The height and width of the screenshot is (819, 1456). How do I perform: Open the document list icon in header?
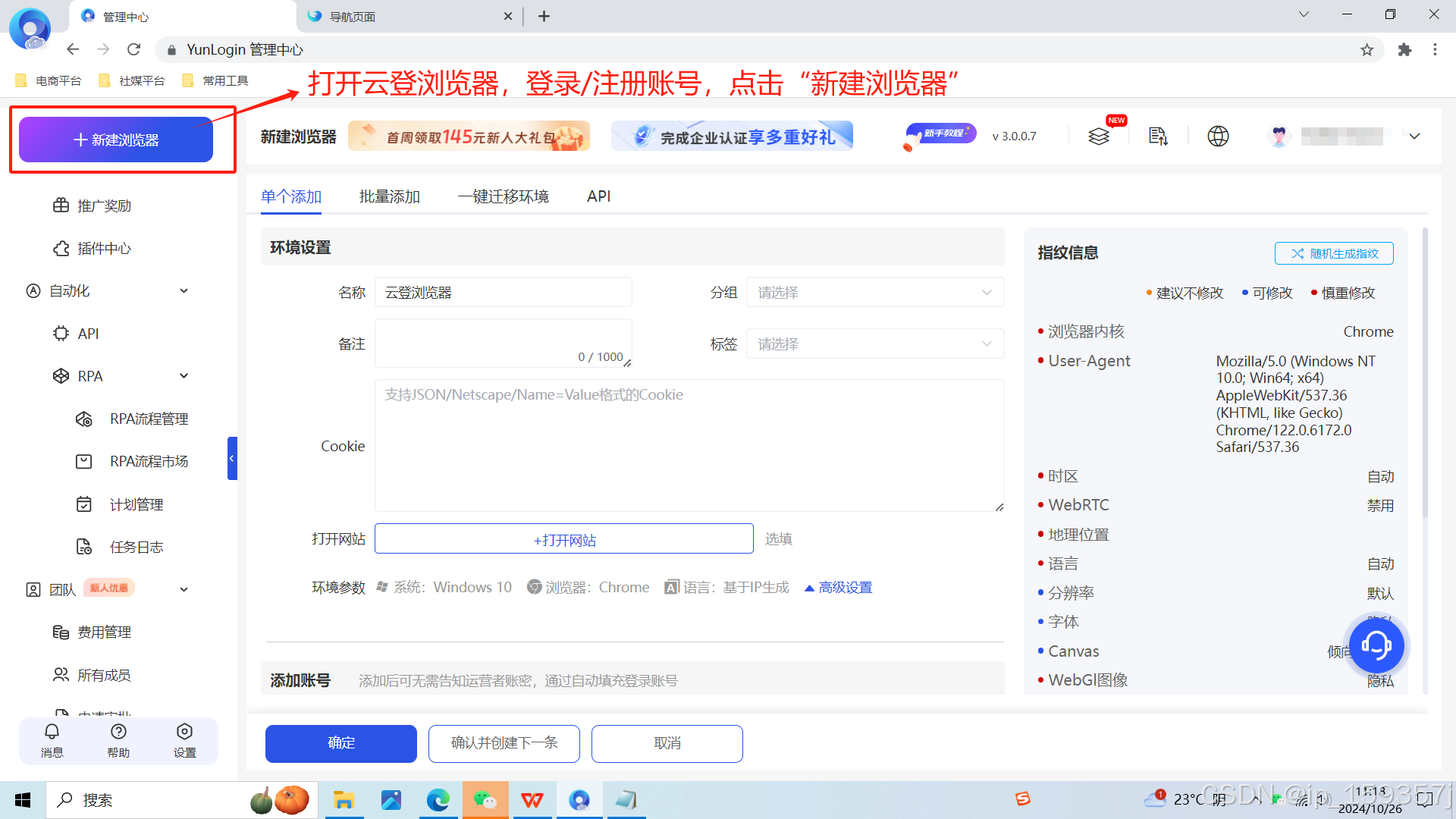[x=1157, y=136]
